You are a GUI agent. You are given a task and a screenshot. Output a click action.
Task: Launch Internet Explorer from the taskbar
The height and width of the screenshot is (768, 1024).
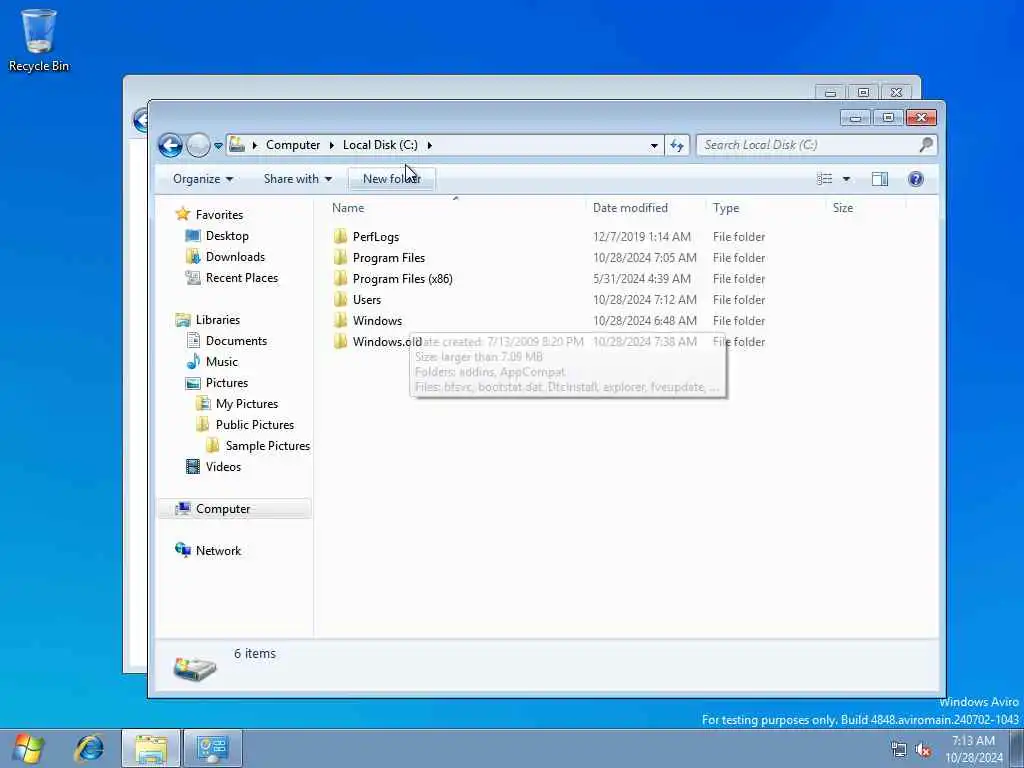coord(89,748)
